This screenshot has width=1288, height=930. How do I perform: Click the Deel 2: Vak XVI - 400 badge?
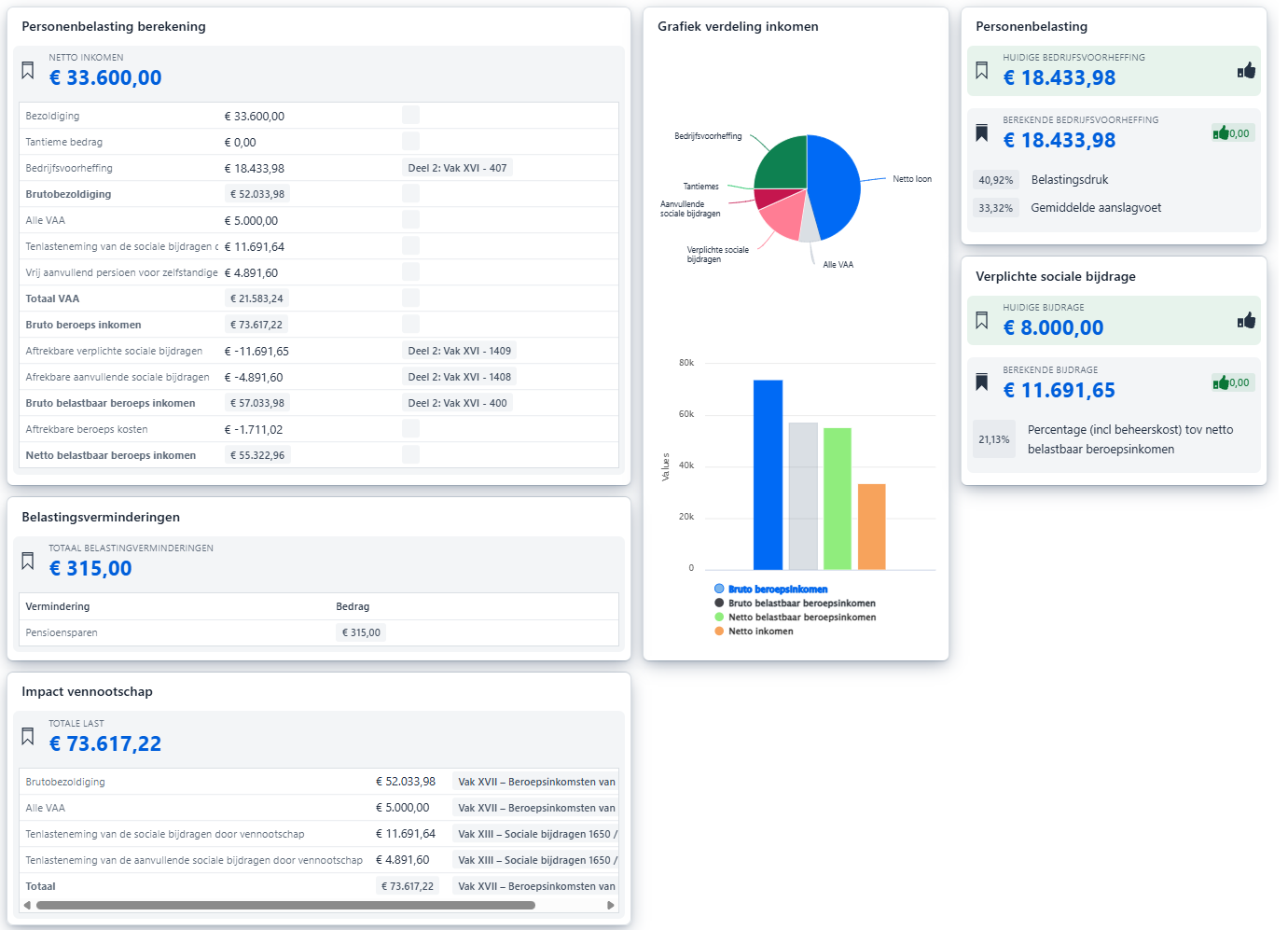[457, 403]
